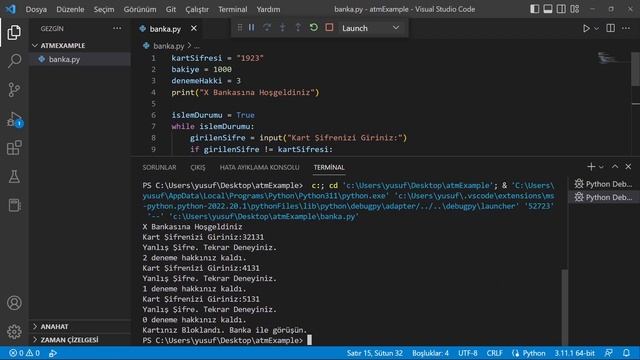Viewport: 640px width, 360px height.
Task: Click the Step Over debug button
Action: click(267, 28)
